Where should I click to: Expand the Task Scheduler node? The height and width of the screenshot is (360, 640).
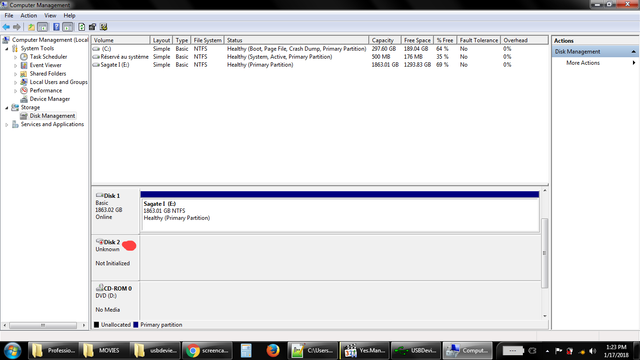(x=16, y=57)
